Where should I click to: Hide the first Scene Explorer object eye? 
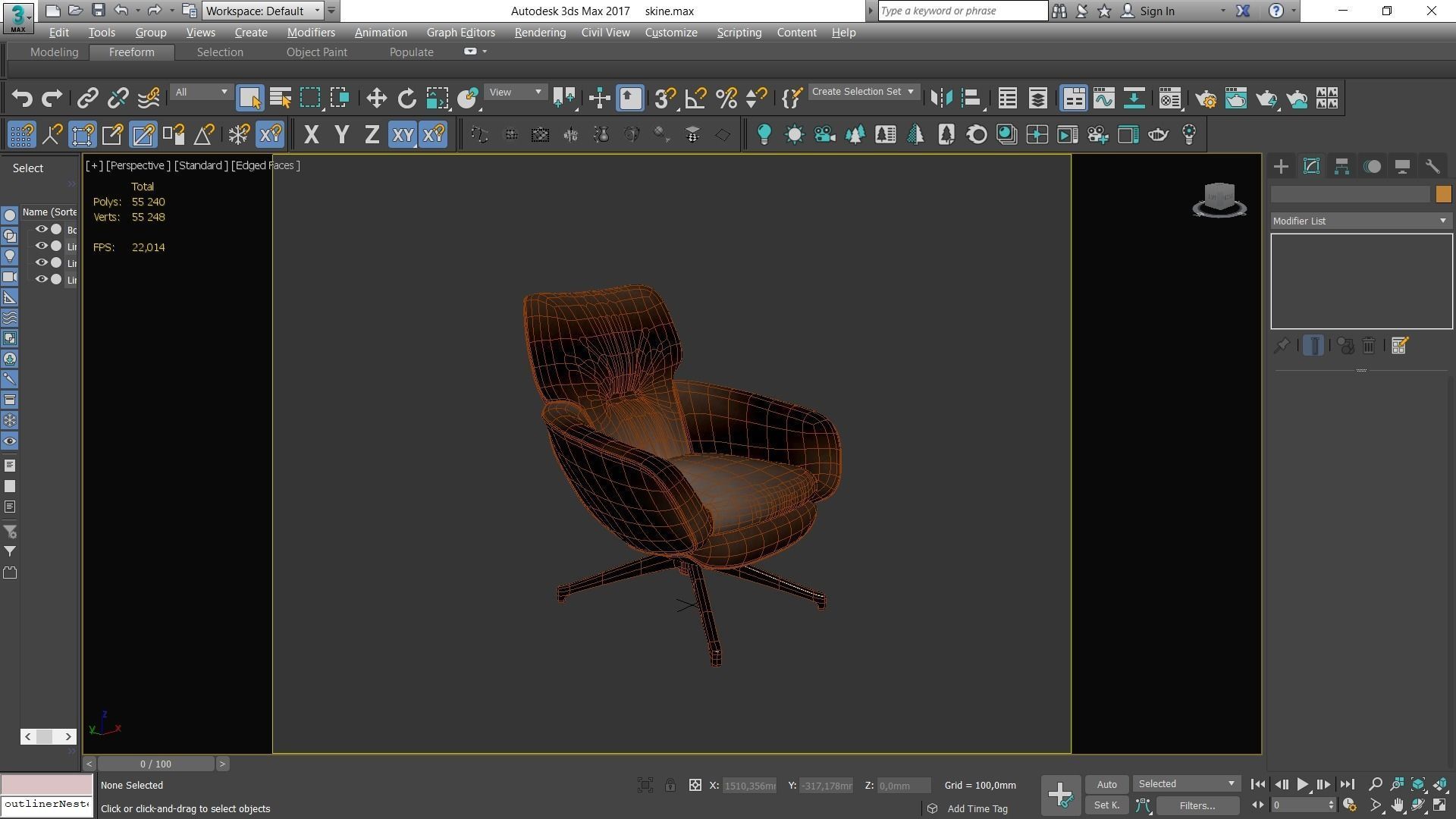coord(42,230)
